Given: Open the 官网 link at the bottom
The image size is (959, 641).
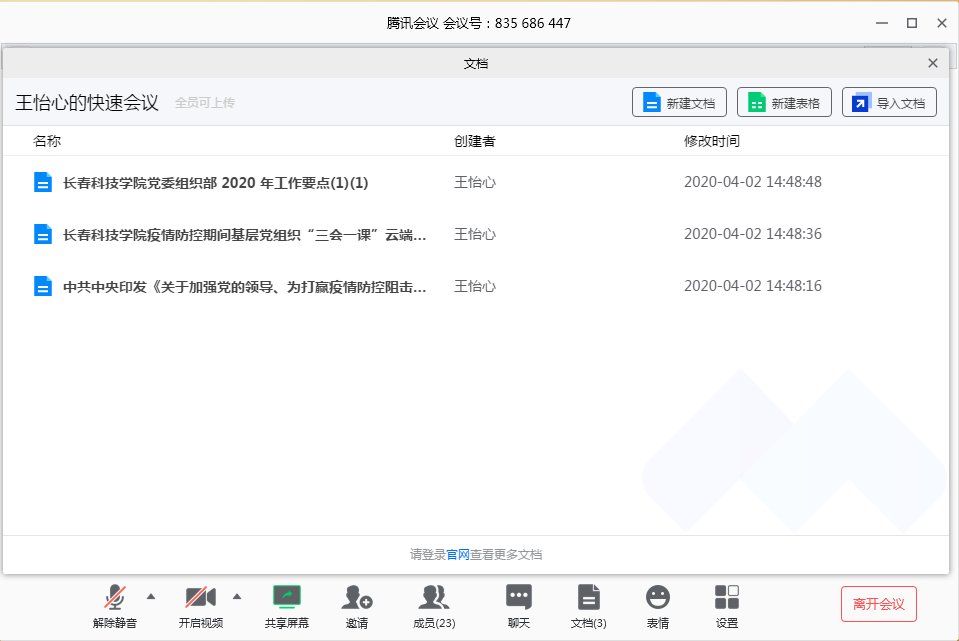Looking at the screenshot, I should 457,554.
